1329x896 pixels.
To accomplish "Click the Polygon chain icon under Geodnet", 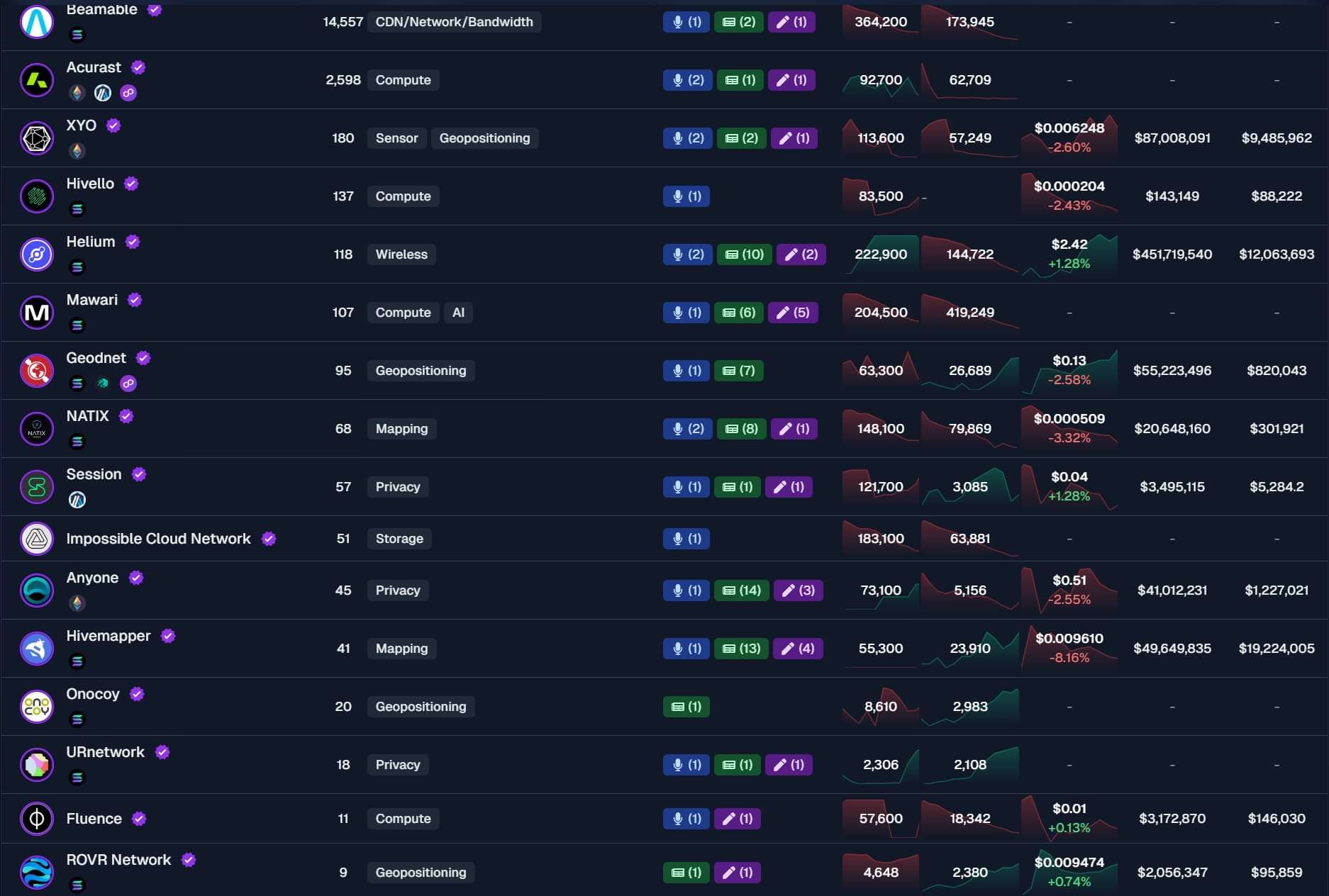I will (128, 383).
